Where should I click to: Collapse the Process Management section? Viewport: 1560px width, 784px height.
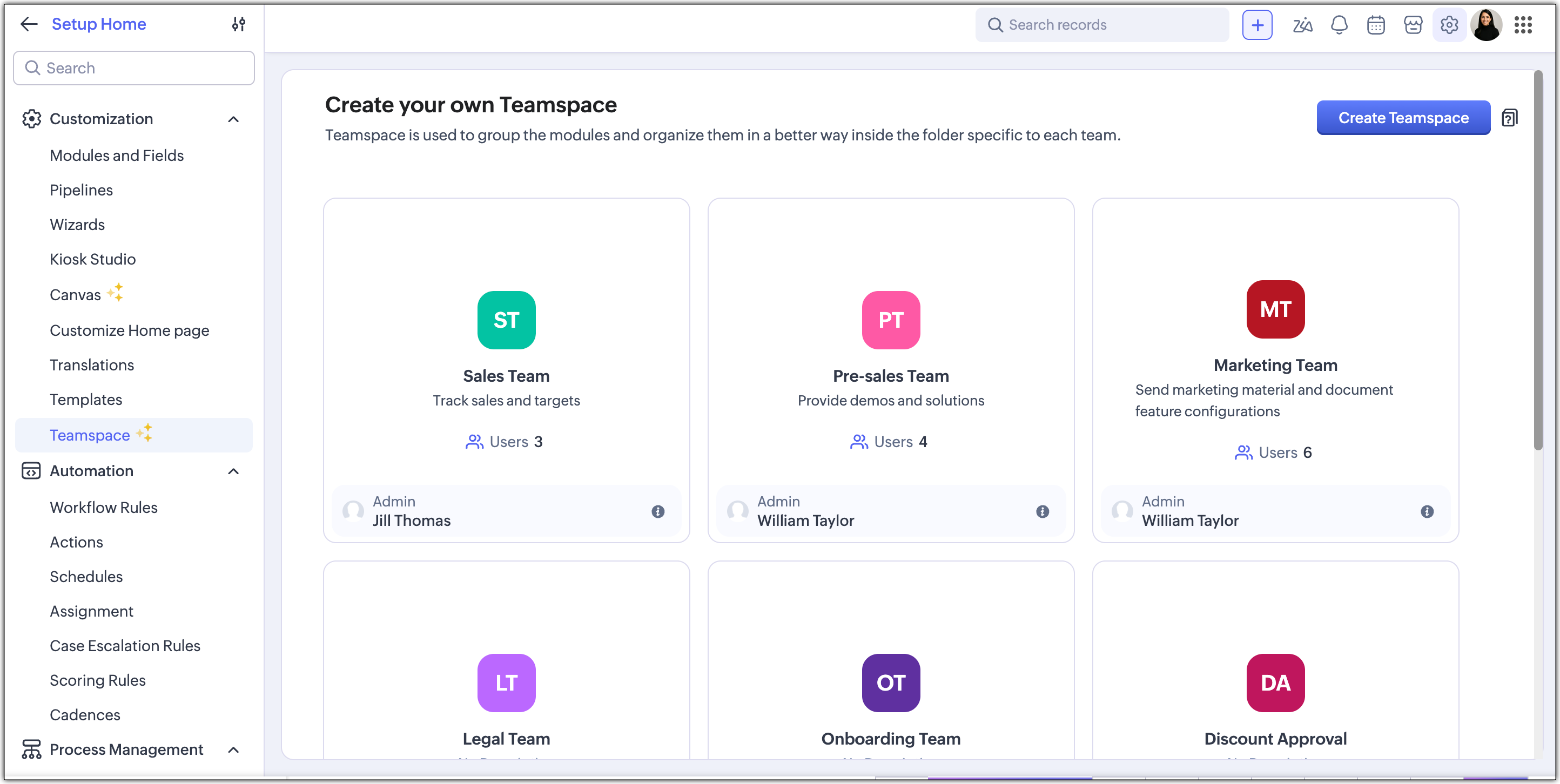click(x=233, y=749)
